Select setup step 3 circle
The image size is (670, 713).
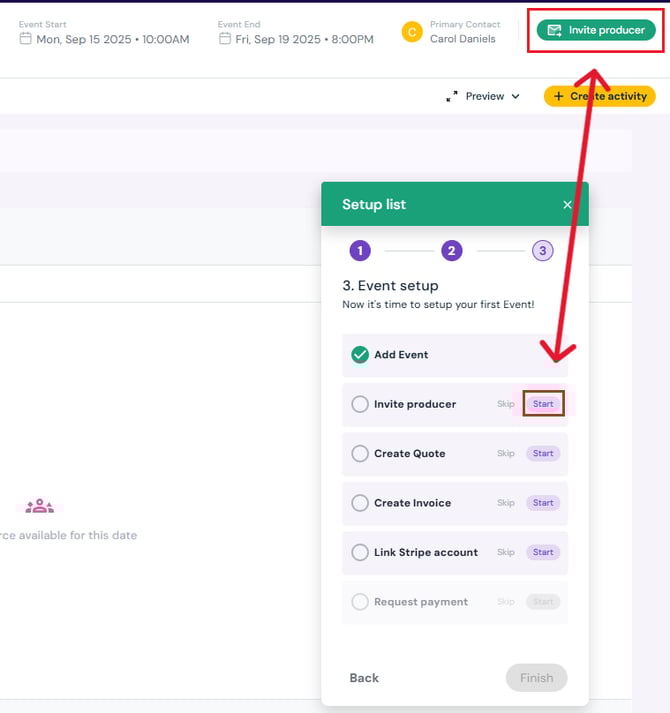542,251
